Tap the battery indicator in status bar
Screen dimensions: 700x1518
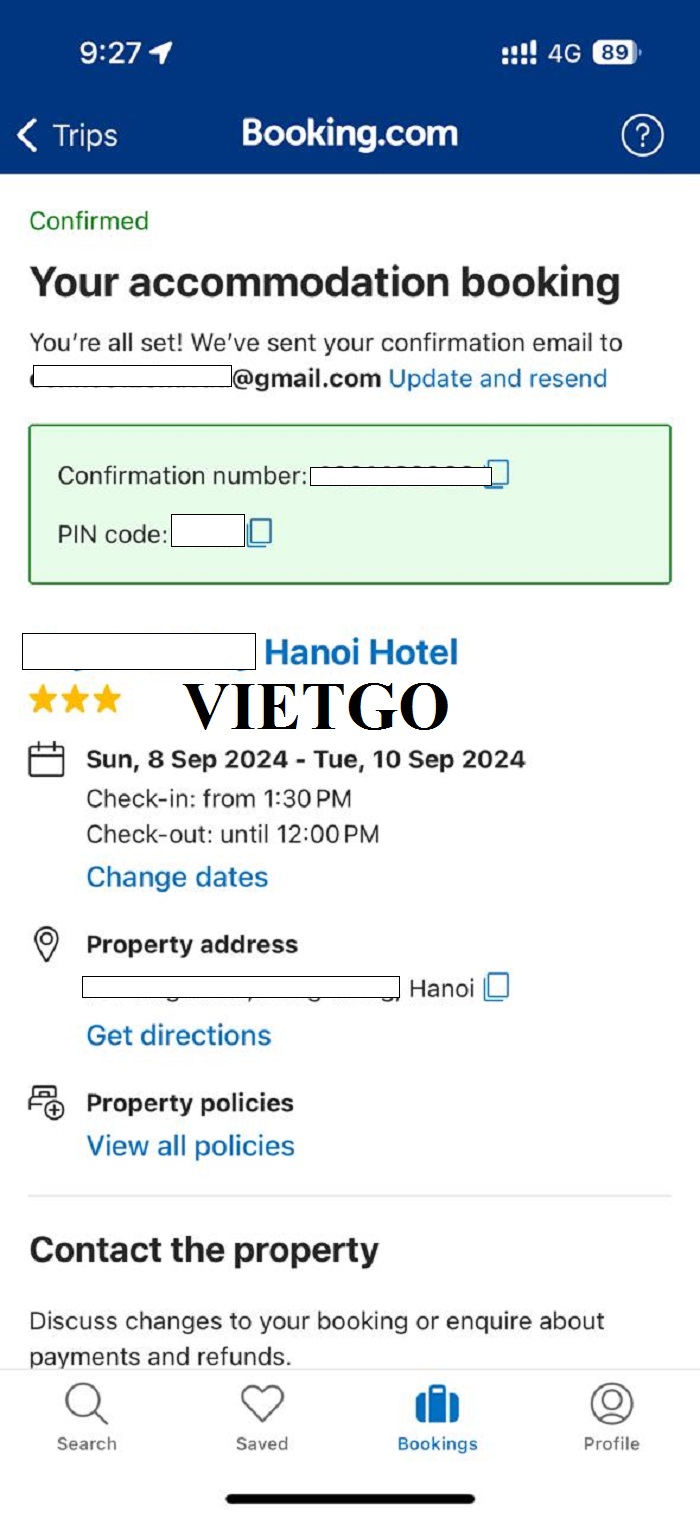[x=617, y=53]
